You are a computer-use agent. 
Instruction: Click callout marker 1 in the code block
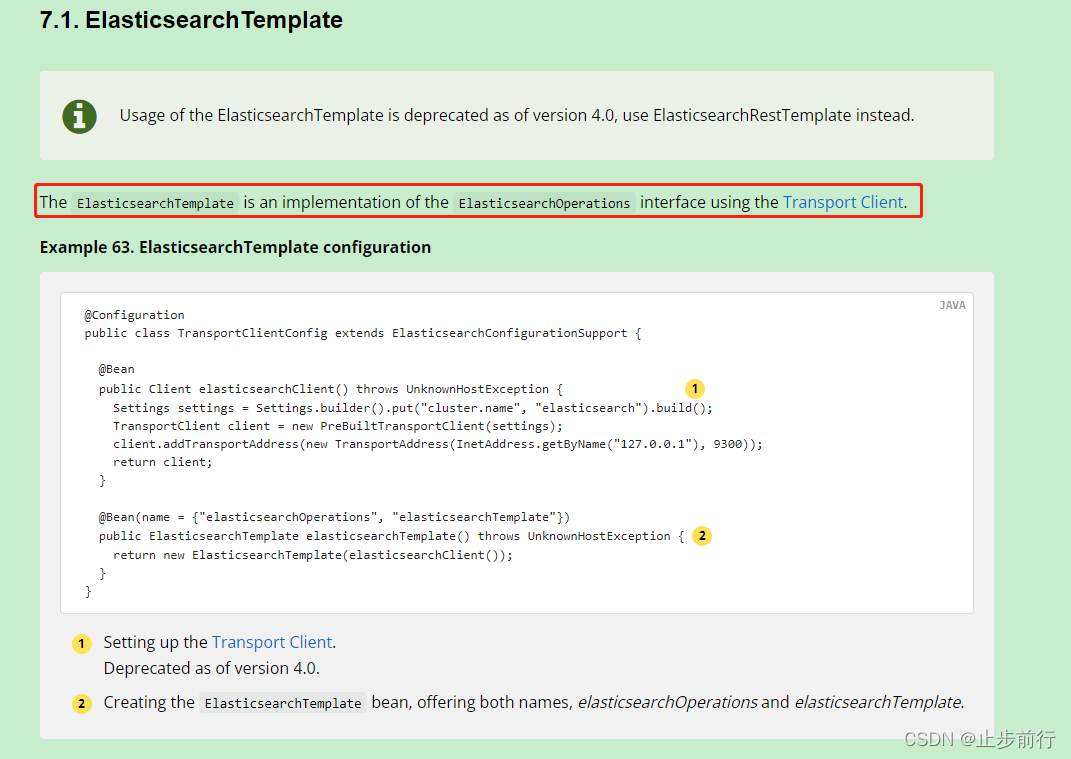point(695,389)
